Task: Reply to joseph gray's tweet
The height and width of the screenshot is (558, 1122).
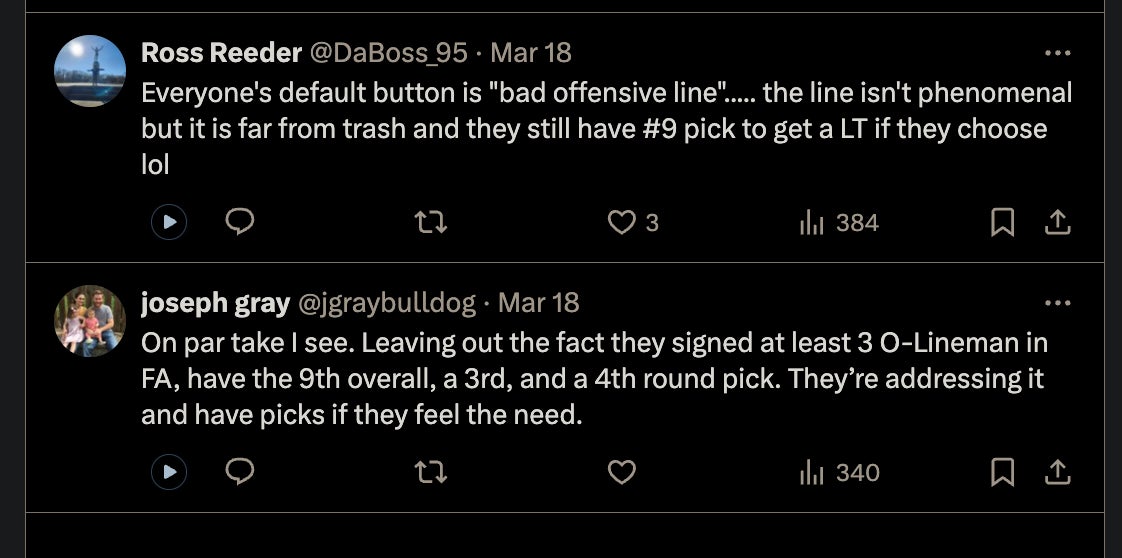Action: [240, 471]
